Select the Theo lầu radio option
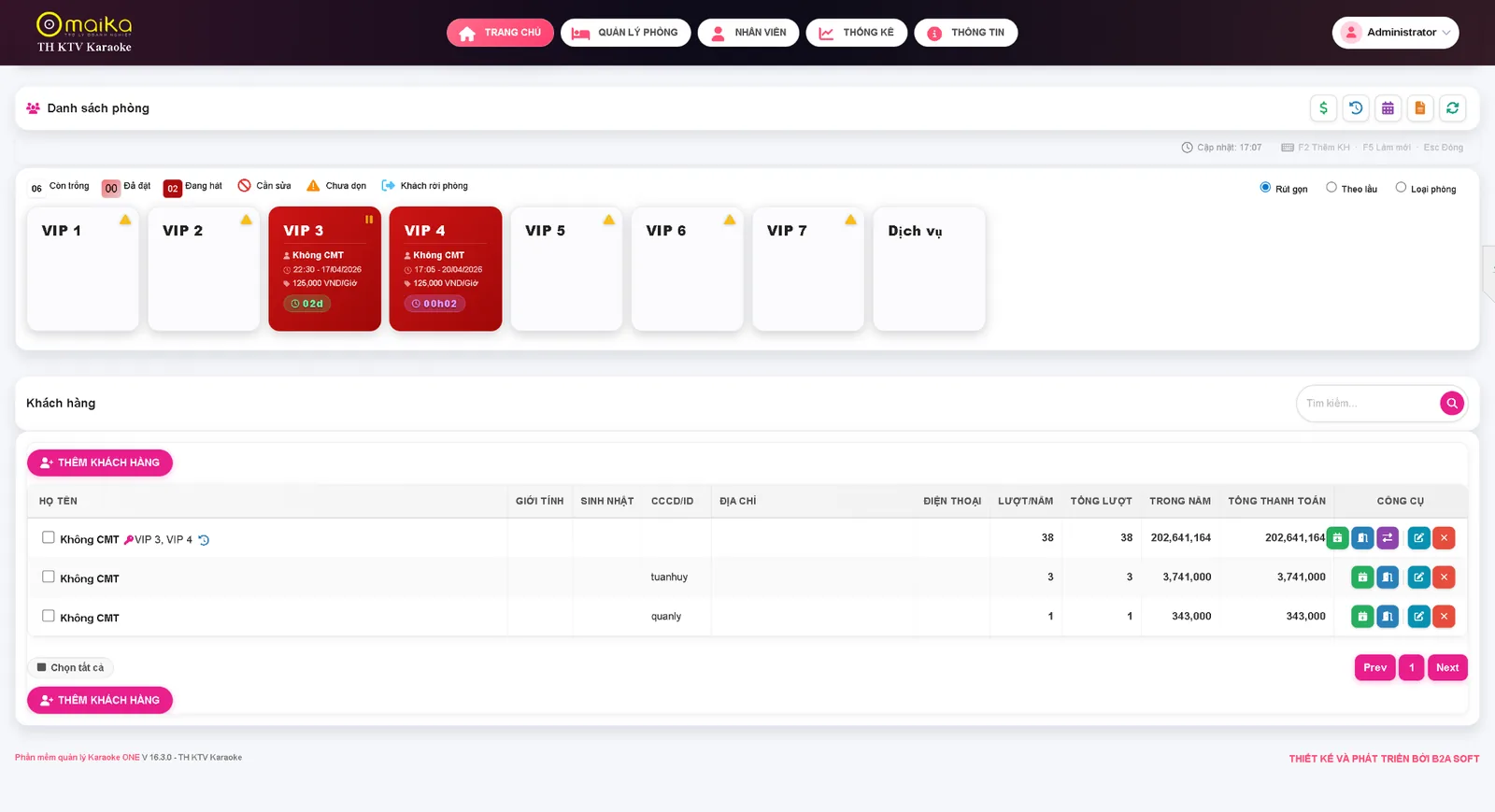This screenshot has width=1495, height=812. click(1331, 187)
